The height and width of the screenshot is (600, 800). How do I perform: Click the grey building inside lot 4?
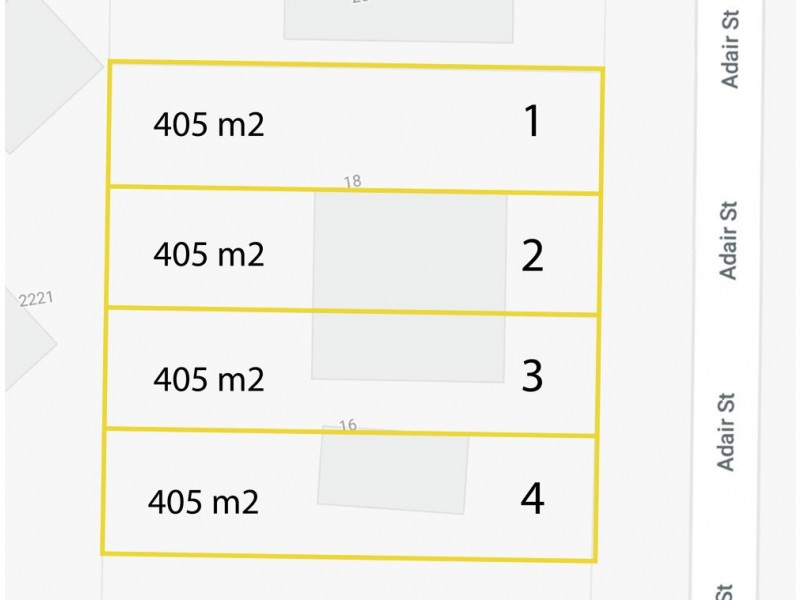point(393,472)
